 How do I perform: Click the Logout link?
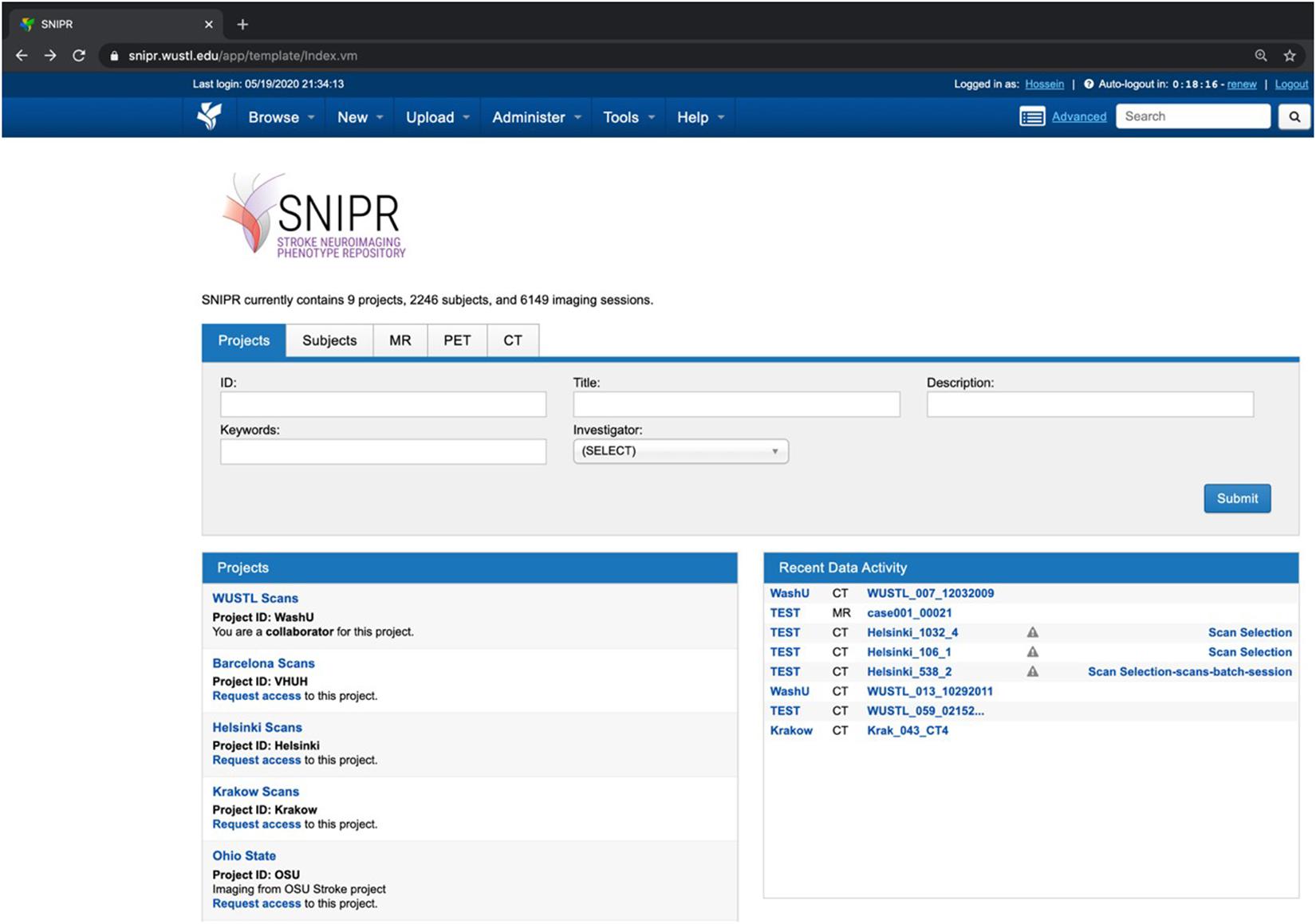click(x=1291, y=84)
